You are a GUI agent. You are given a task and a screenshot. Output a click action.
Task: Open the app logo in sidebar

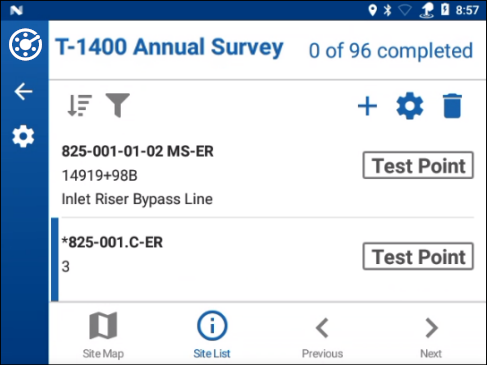click(x=25, y=45)
